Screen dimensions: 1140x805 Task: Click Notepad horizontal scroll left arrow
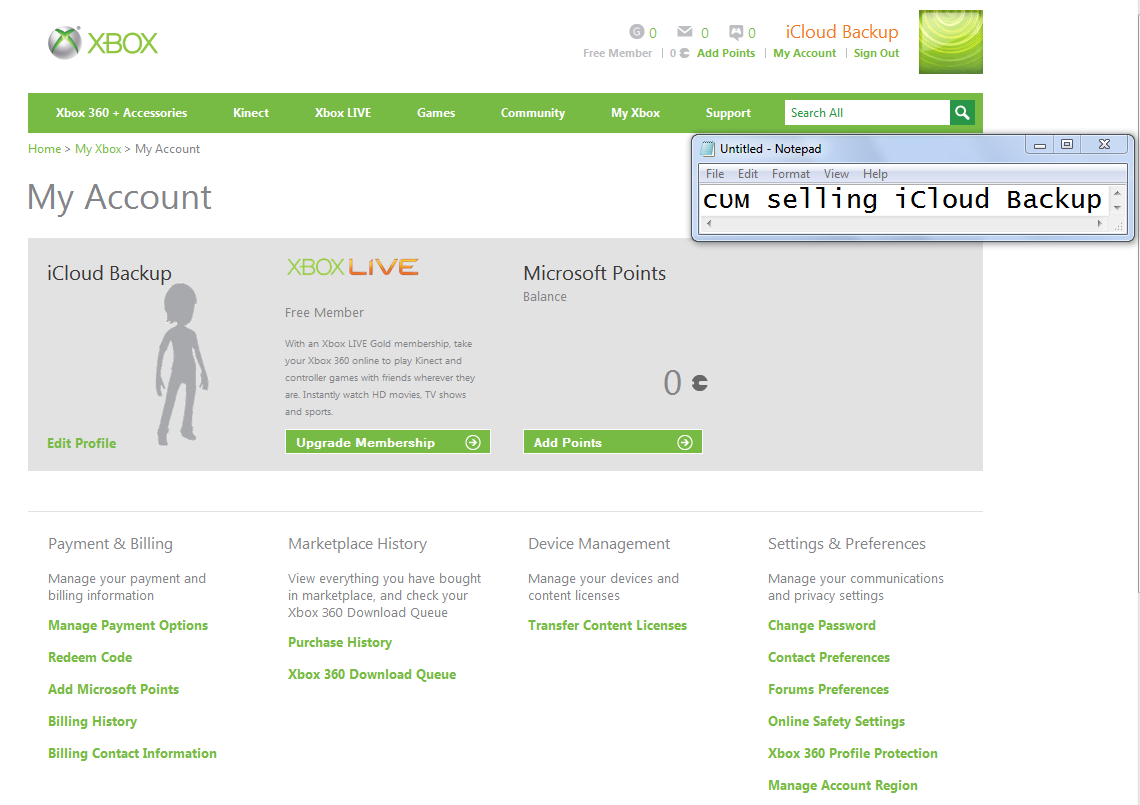tap(709, 224)
